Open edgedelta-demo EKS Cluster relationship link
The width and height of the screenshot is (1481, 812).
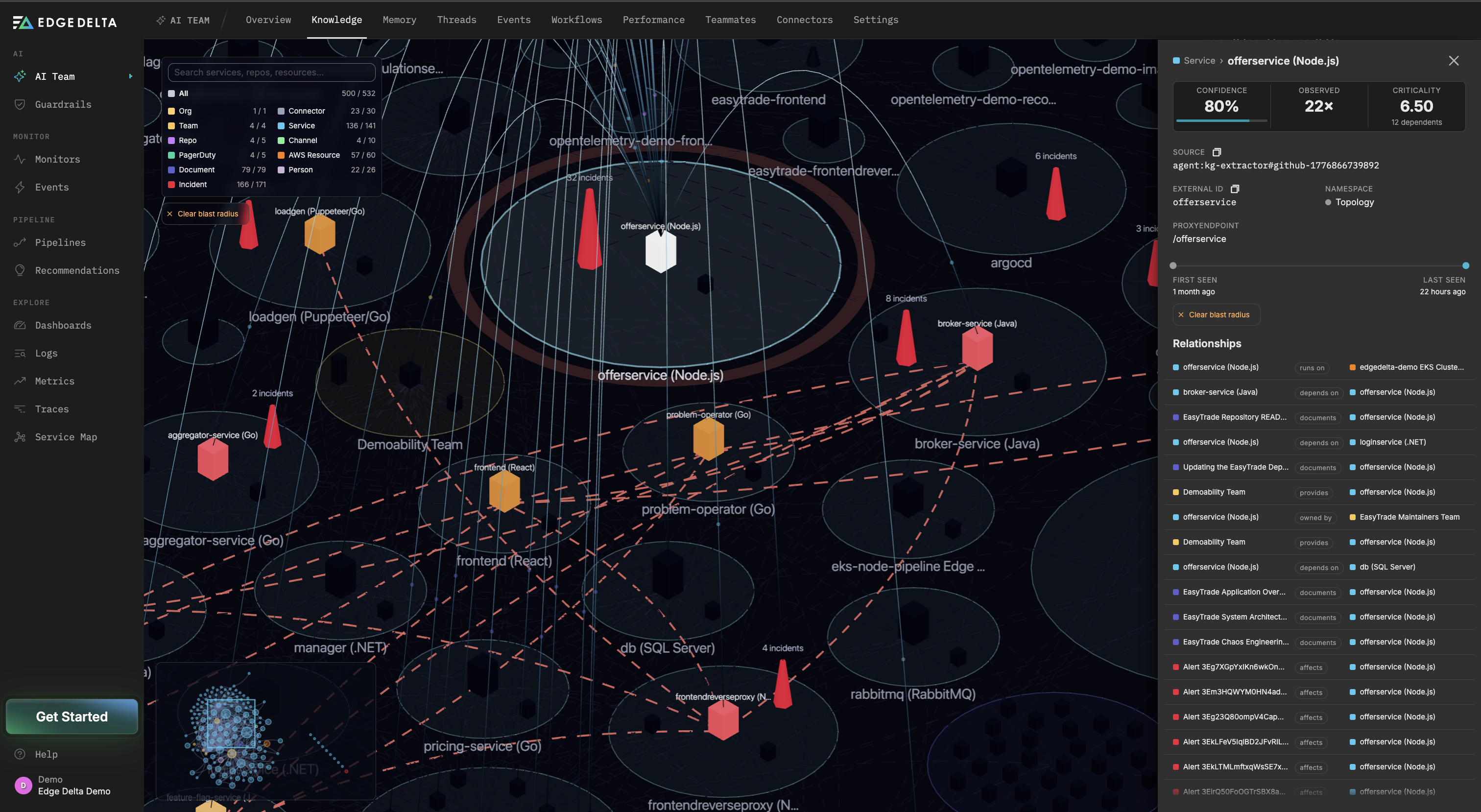1411,367
